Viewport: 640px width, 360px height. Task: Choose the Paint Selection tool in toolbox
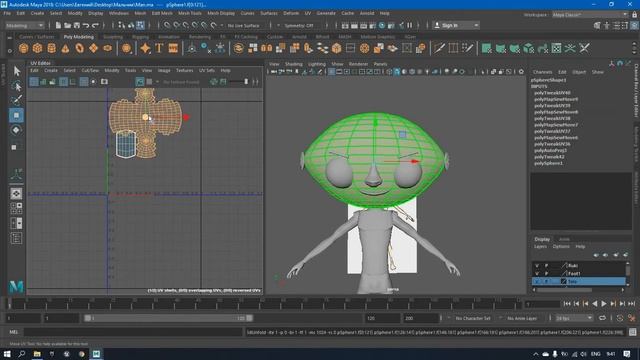(16, 100)
